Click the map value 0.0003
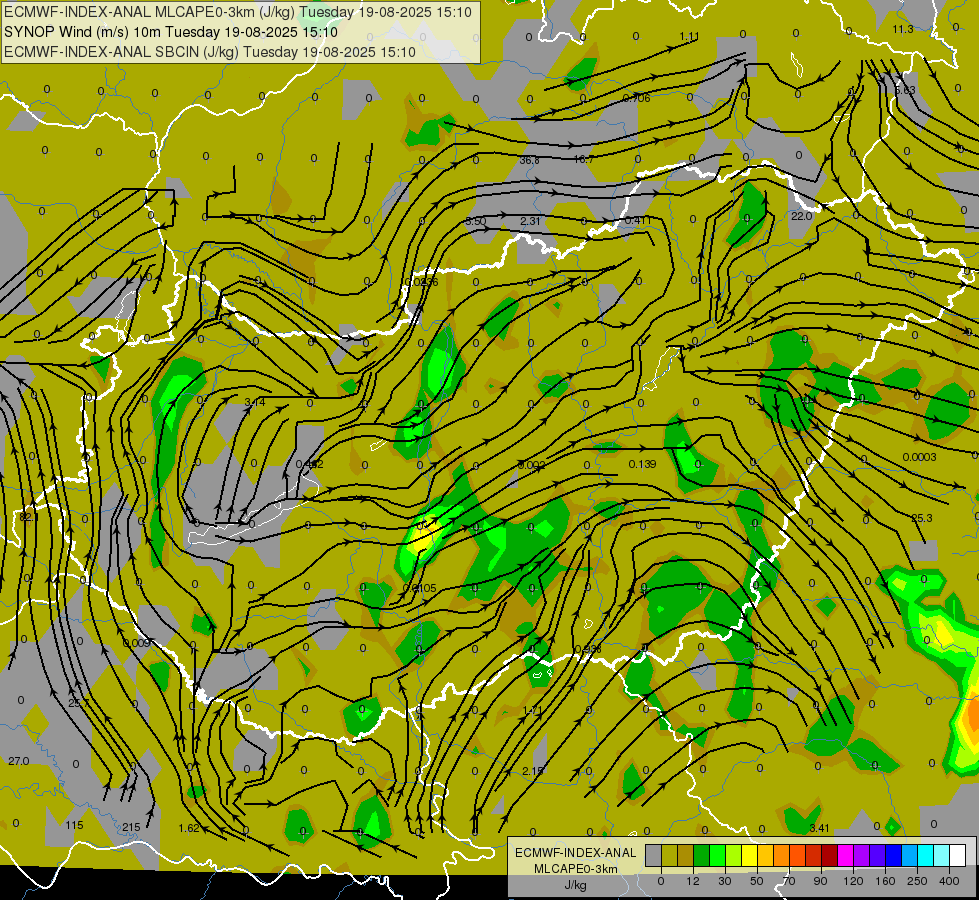 pos(919,457)
